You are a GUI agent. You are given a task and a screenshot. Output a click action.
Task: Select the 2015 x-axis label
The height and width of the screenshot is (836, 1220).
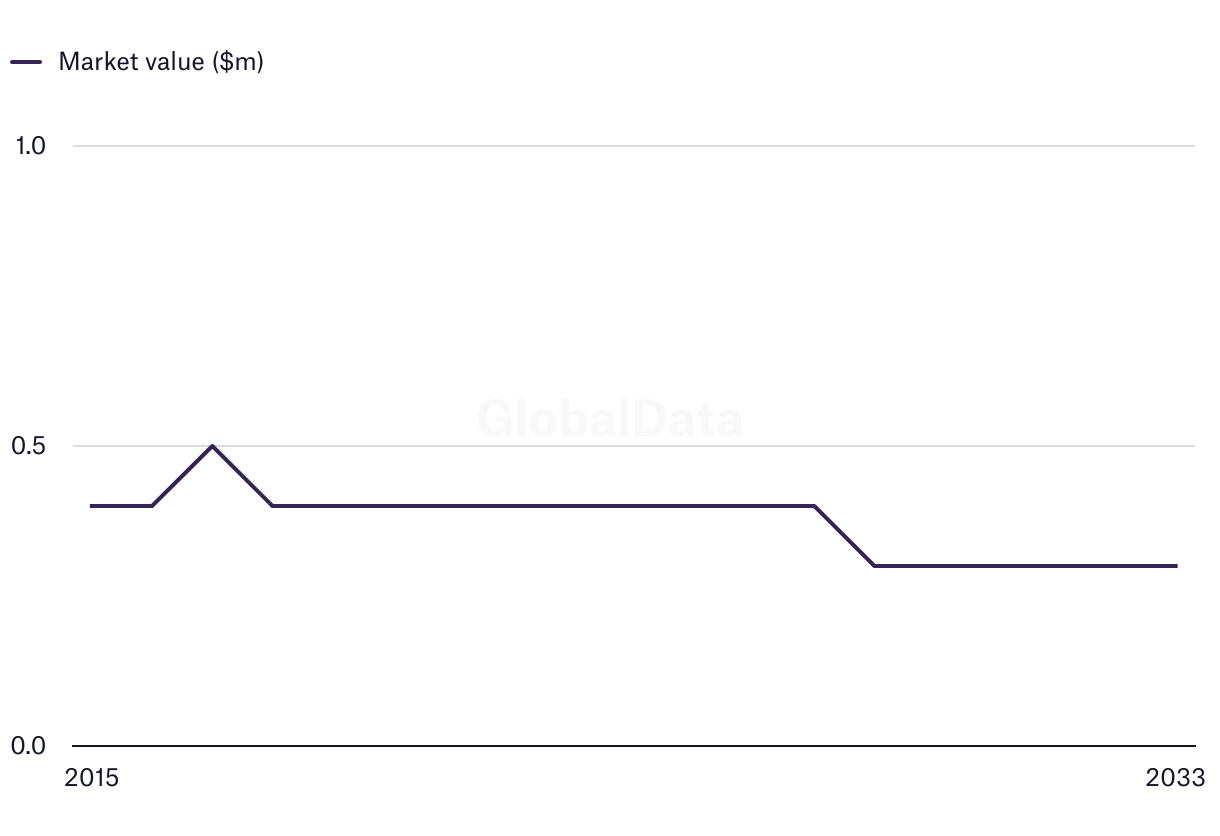(91, 778)
